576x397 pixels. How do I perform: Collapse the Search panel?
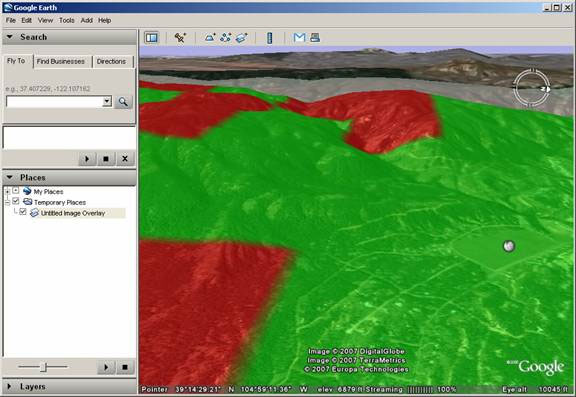tap(10, 37)
